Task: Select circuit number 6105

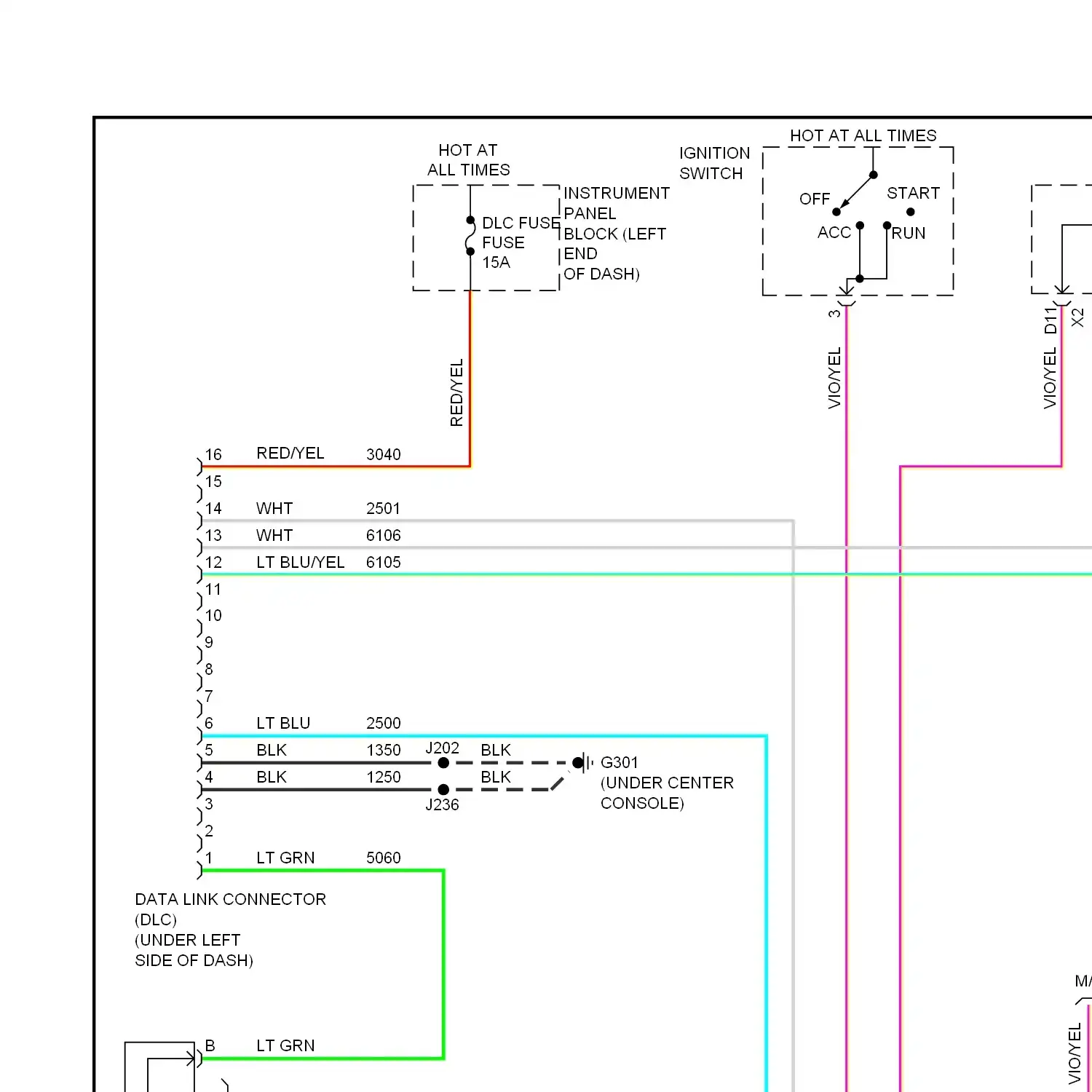Action: tap(383, 562)
